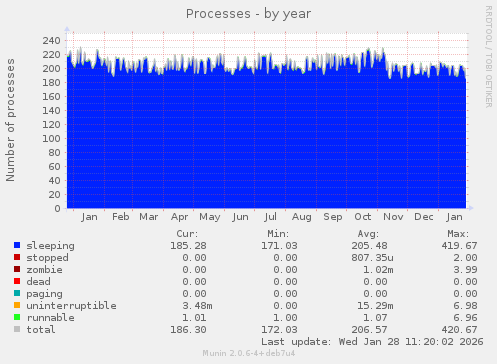Click the 'May' month axis label

pos(210,217)
